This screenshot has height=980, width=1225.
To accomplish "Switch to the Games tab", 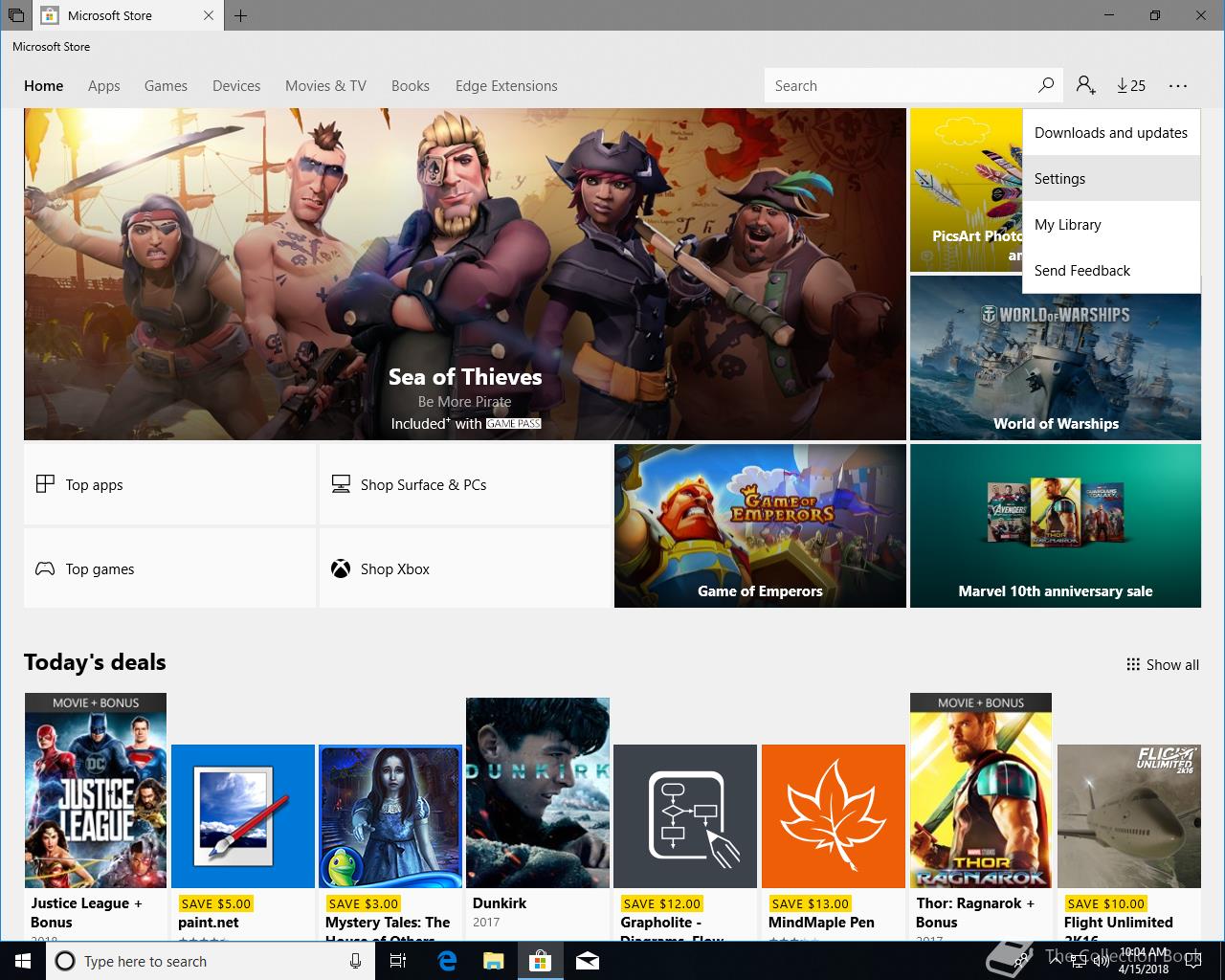I will 166,85.
